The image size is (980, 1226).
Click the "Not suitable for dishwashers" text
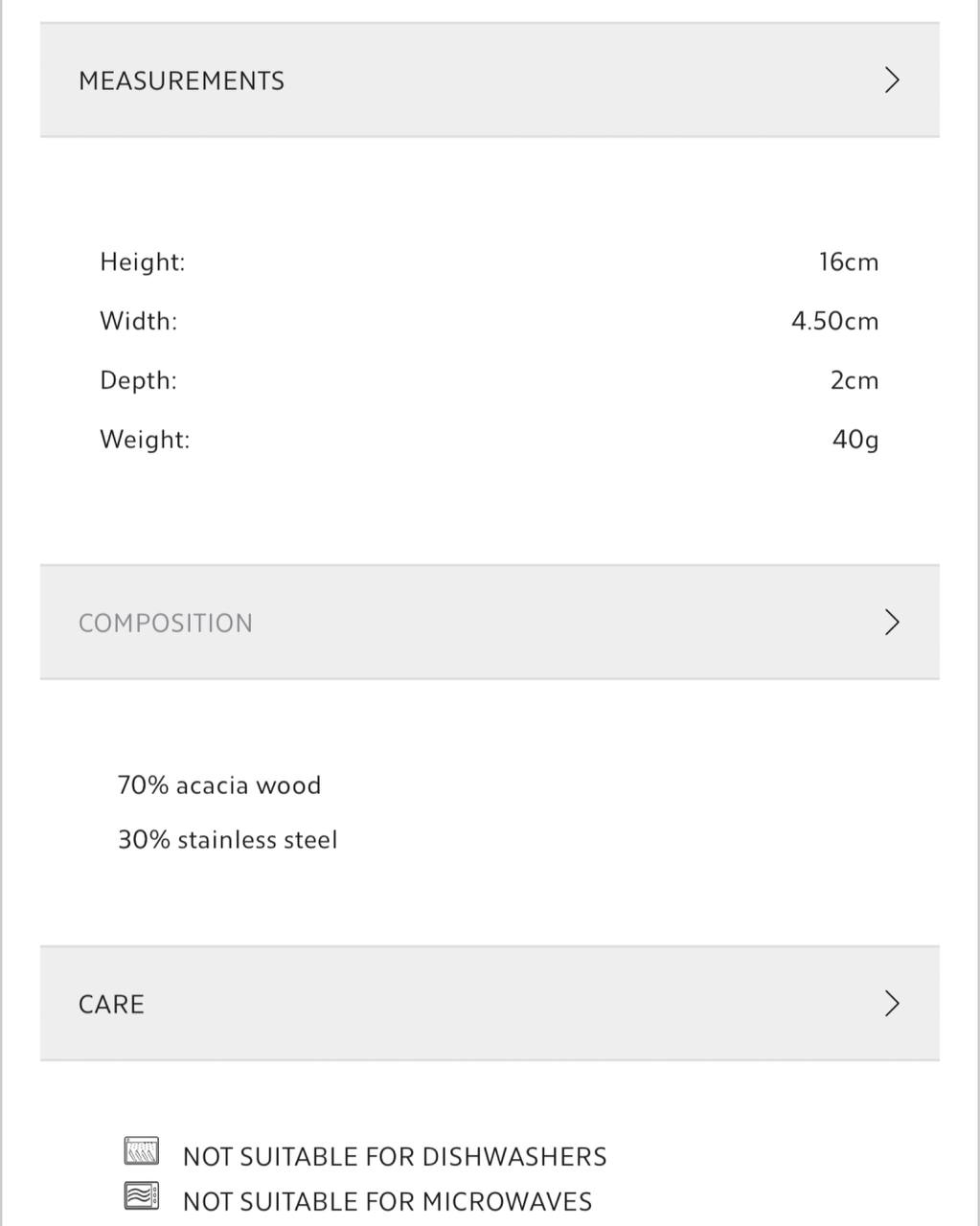[x=395, y=1157]
